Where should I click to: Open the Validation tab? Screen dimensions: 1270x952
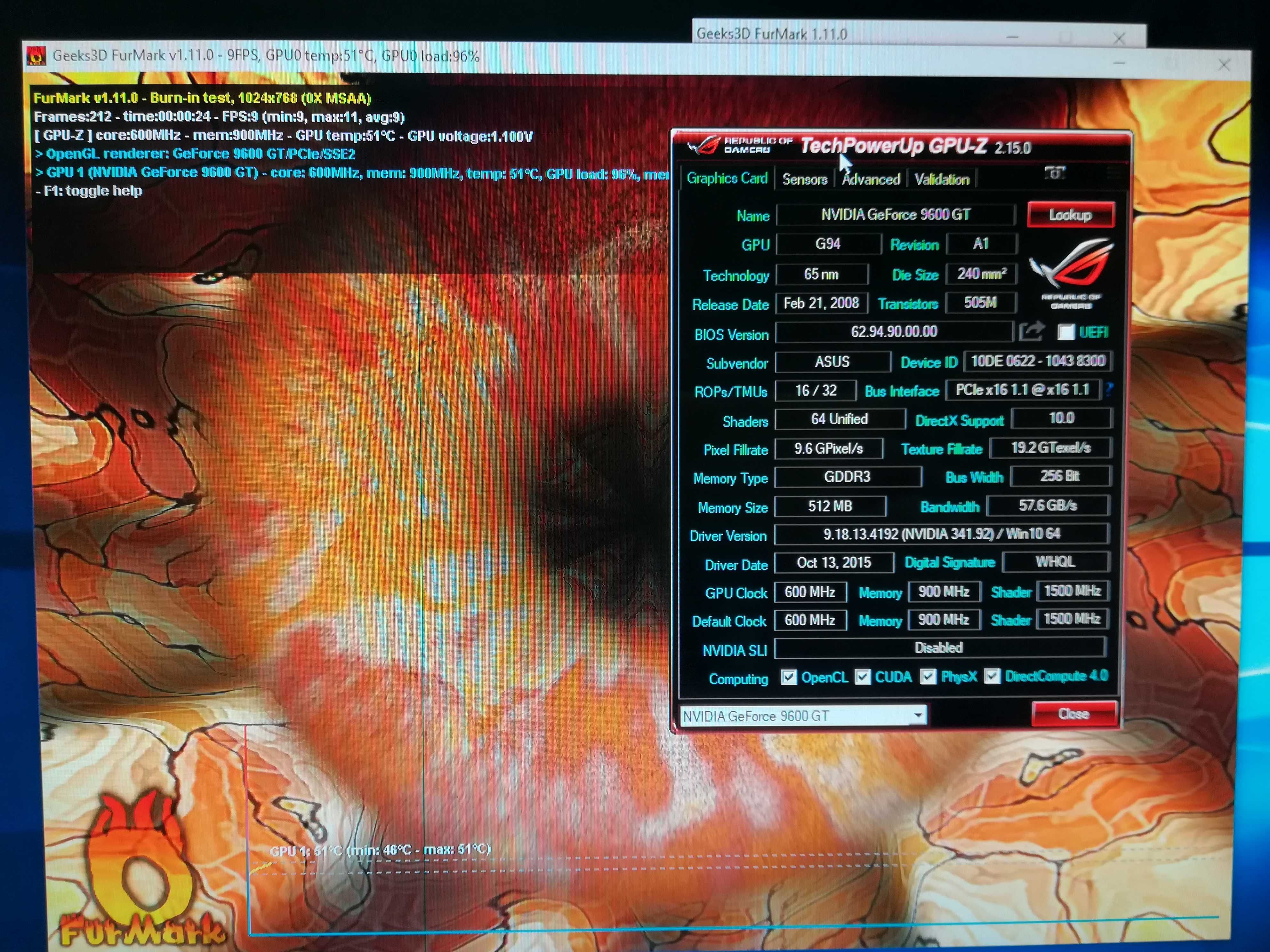[x=942, y=179]
